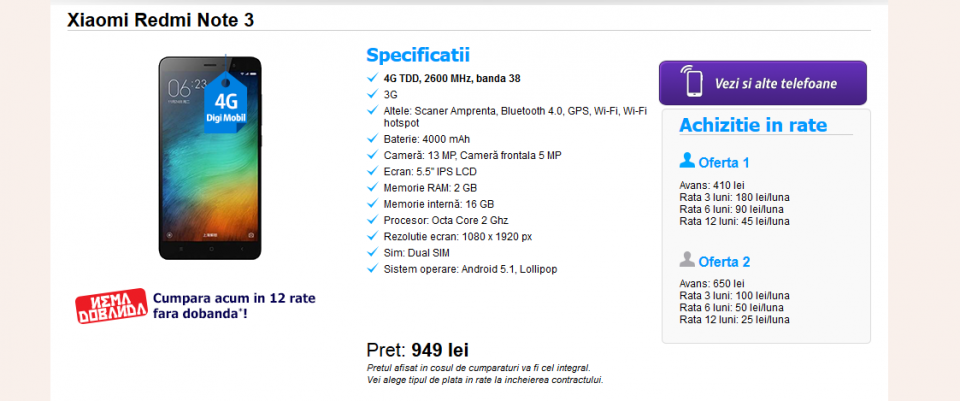Click the checkmark beside Baterie 4000 mAh
960x401 pixels.
(373, 139)
